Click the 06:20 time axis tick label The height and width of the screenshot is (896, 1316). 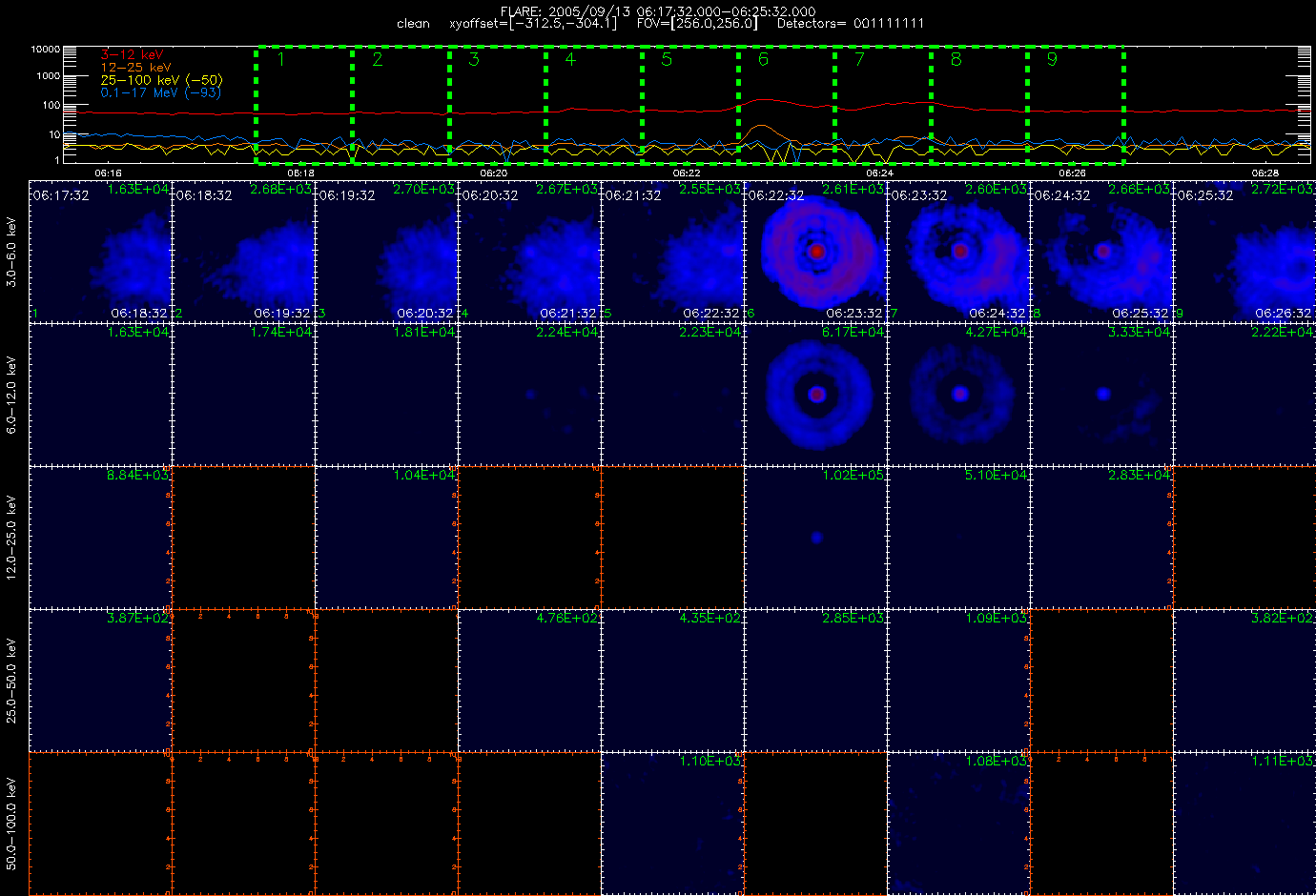tap(493, 173)
